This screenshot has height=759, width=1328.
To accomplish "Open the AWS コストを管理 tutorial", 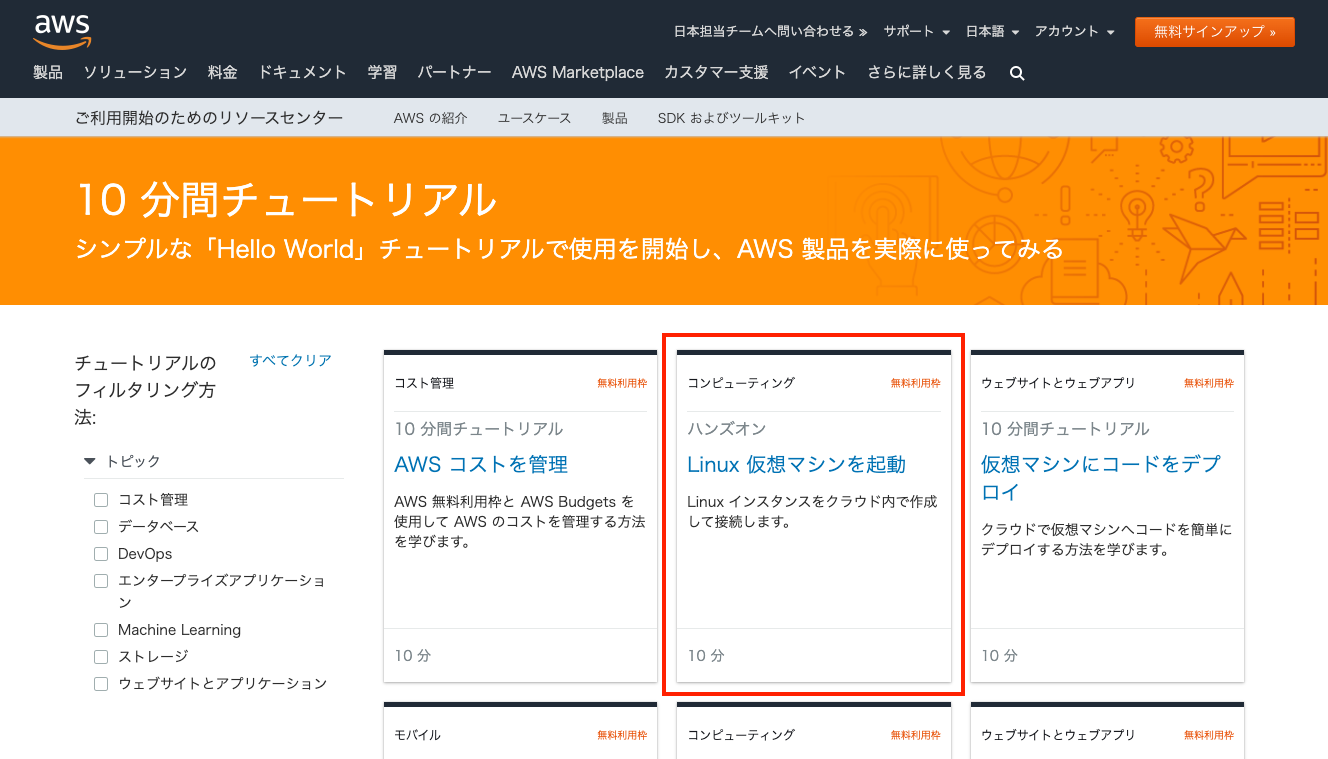I will 481,464.
